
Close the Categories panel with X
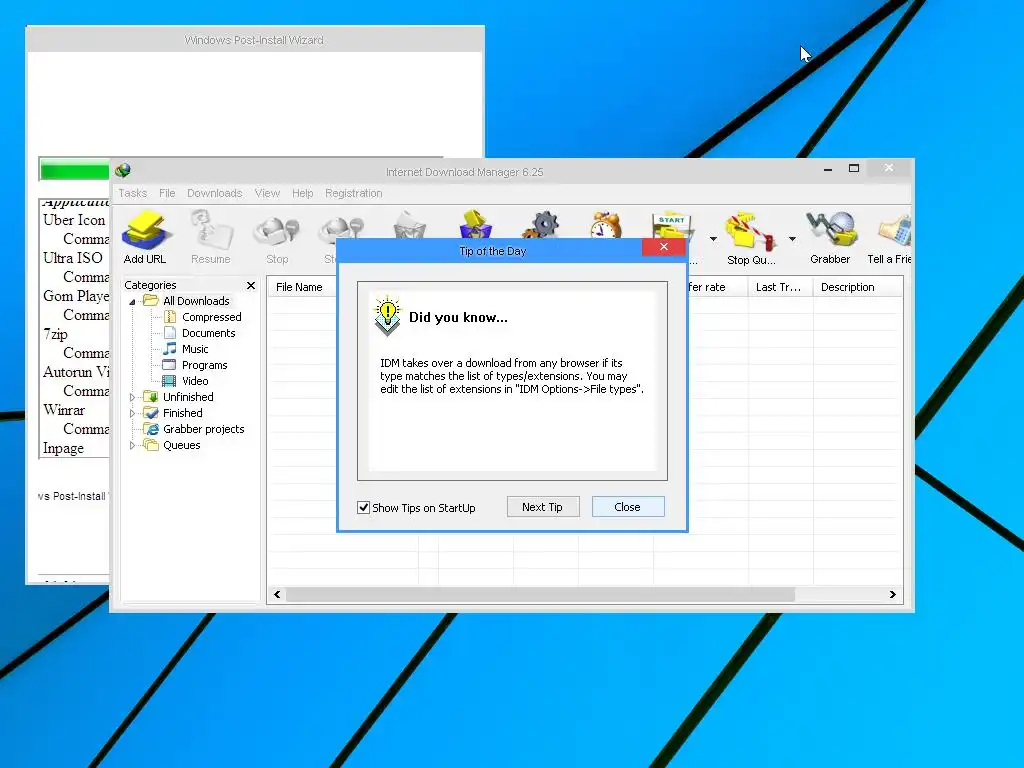coord(251,285)
